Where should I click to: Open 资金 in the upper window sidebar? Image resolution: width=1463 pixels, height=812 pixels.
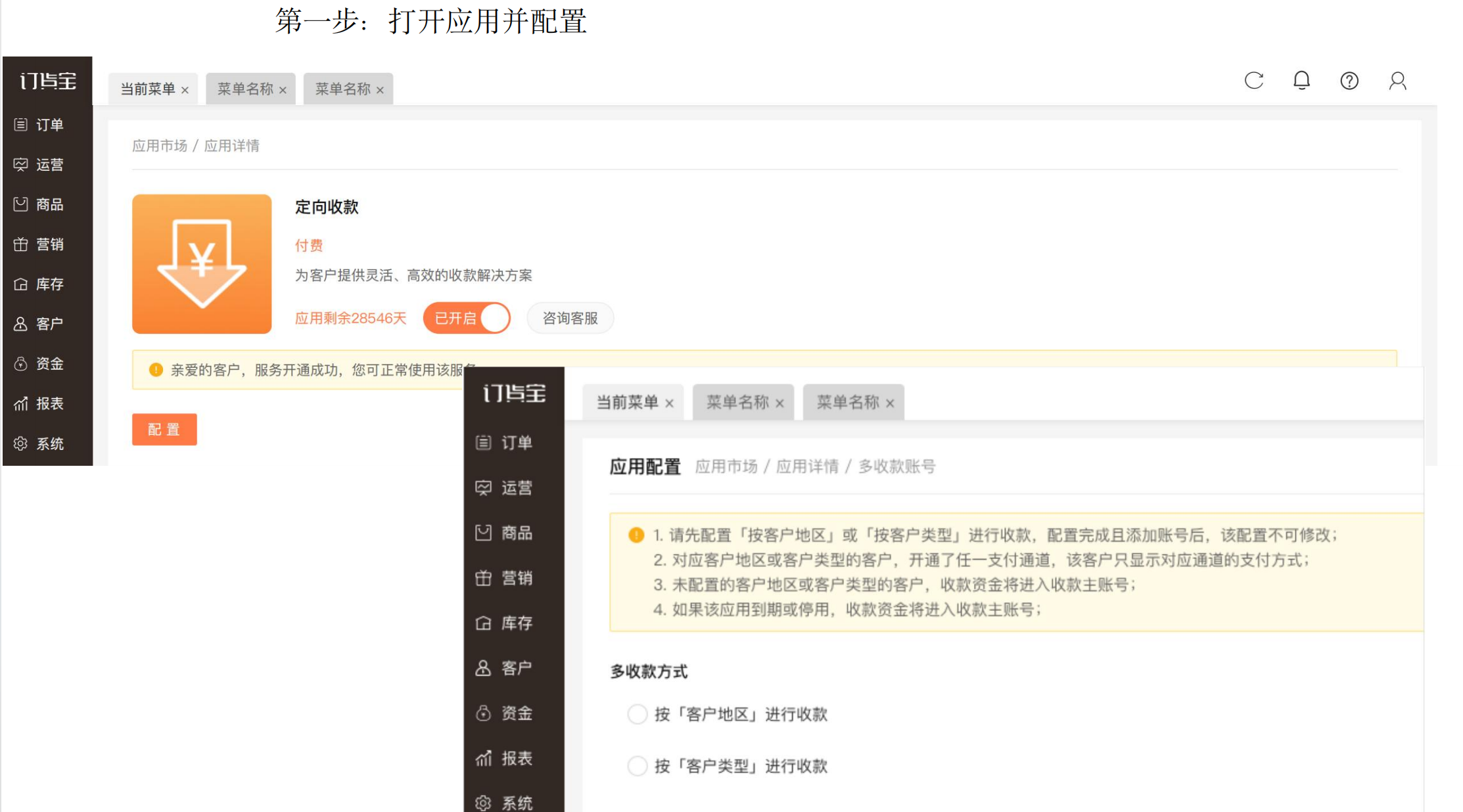(39, 364)
